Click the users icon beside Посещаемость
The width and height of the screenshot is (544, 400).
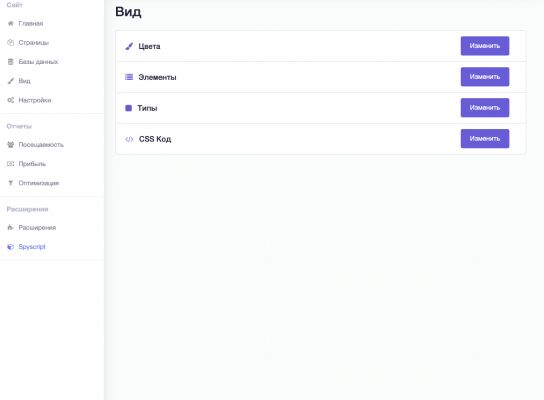tap(11, 145)
